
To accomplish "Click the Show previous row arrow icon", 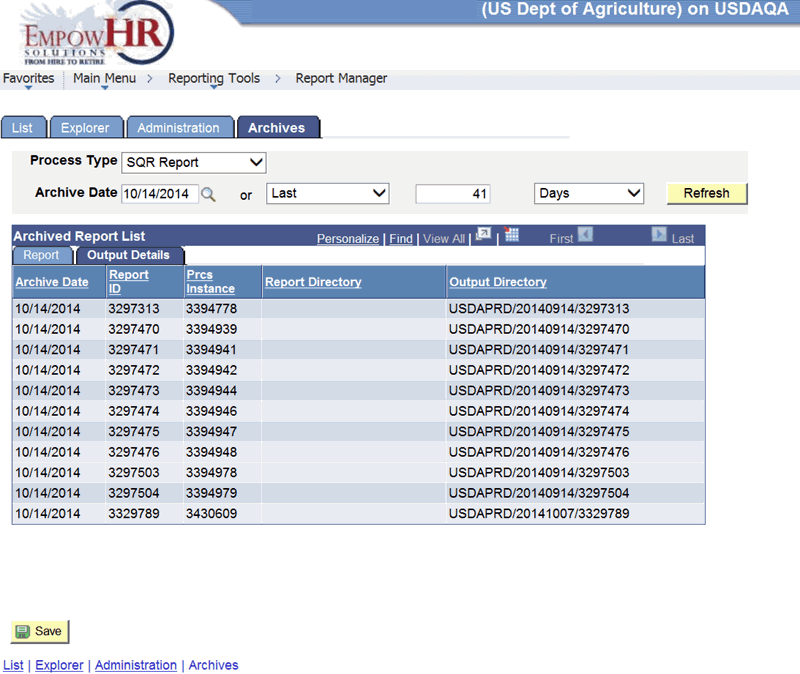I will [585, 234].
